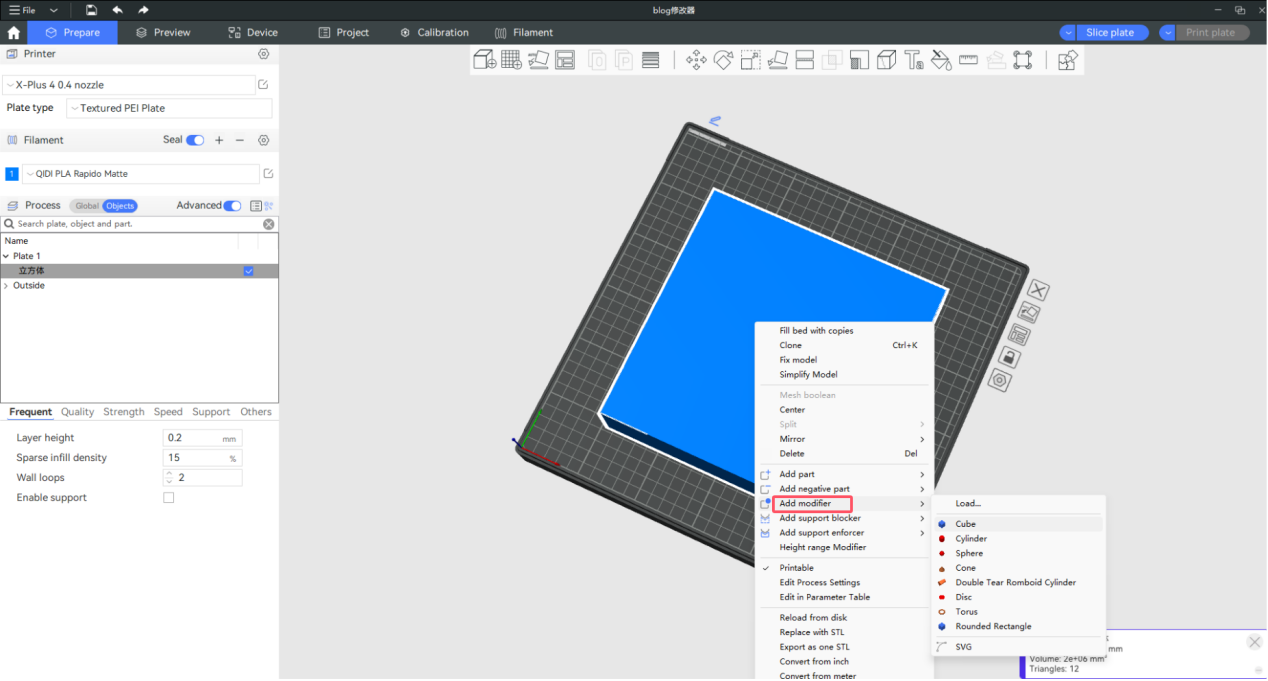The height and width of the screenshot is (681, 1268).
Task: Select the Move tool in toolbar
Action: [x=696, y=60]
